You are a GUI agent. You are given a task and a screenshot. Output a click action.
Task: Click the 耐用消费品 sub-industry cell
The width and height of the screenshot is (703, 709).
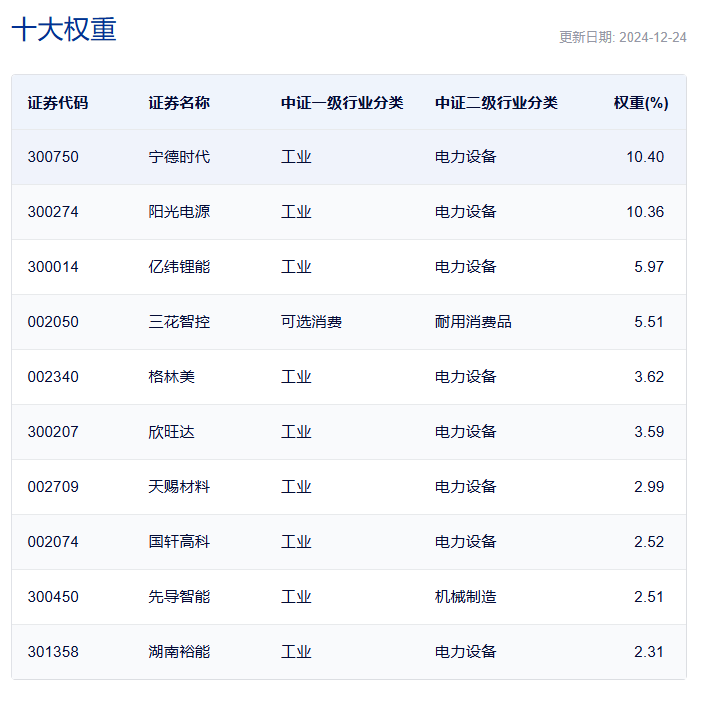(x=473, y=322)
